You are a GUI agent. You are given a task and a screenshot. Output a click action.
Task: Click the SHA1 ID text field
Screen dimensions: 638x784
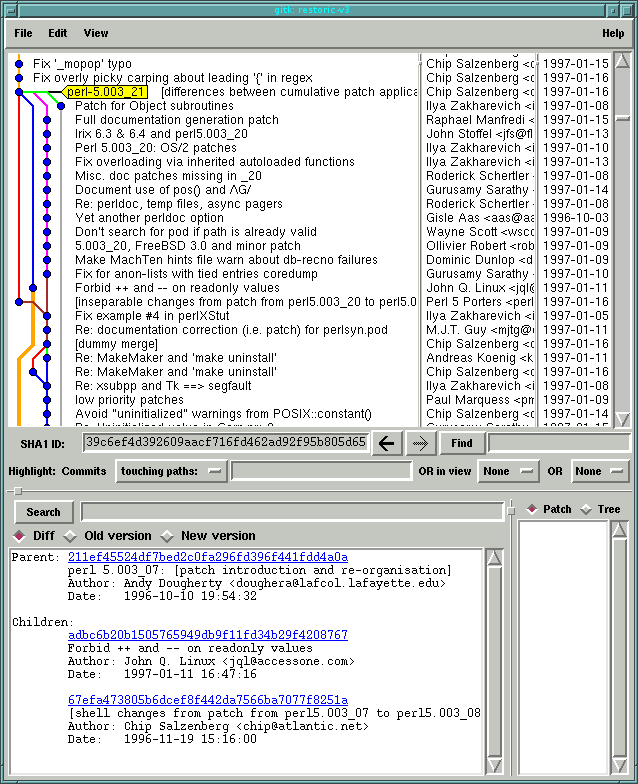pos(226,443)
